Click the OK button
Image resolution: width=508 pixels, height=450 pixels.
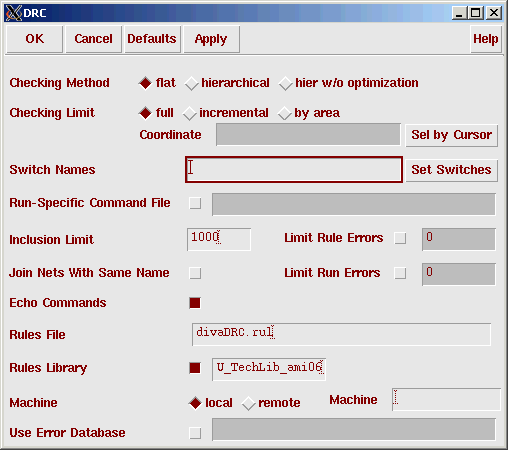click(x=35, y=39)
